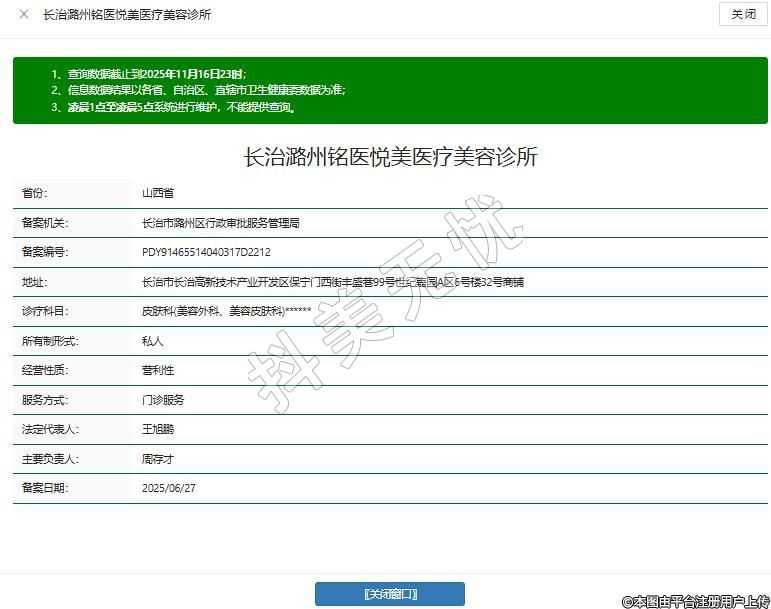Click the 本图由平台注册用户上传 watermark text
771x609 pixels.
[695, 600]
